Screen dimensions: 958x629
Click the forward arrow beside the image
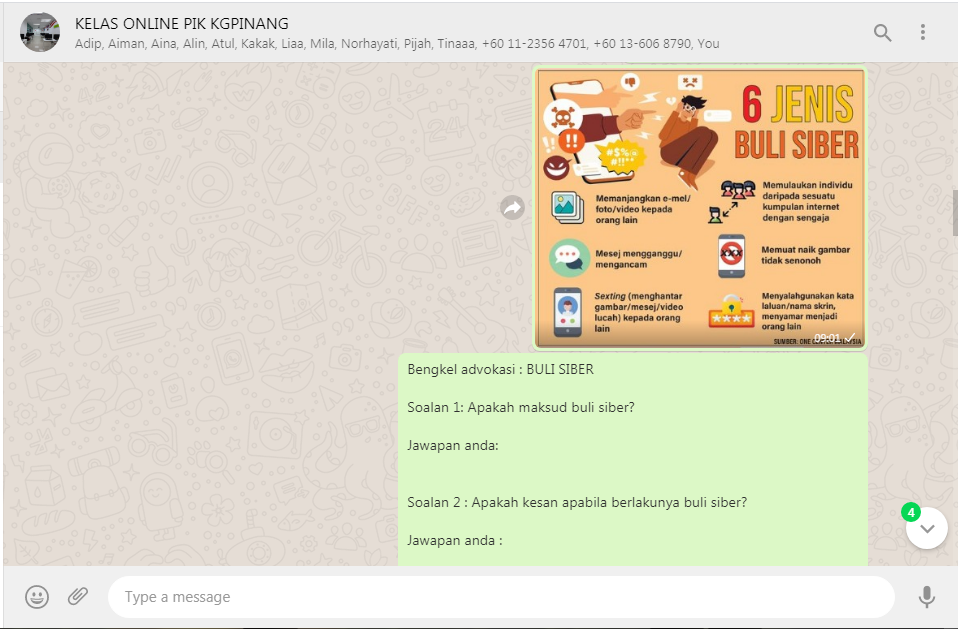[513, 208]
